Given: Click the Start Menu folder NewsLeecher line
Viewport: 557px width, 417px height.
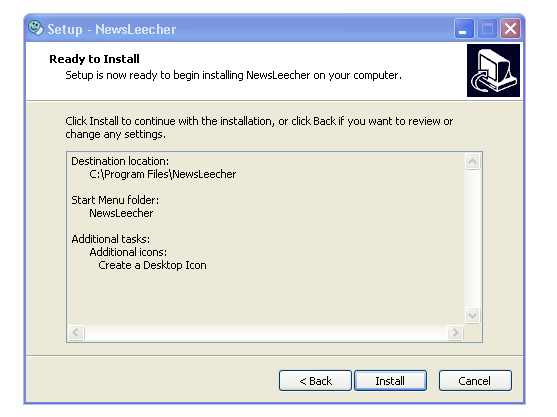Looking at the screenshot, I should coord(121,213).
